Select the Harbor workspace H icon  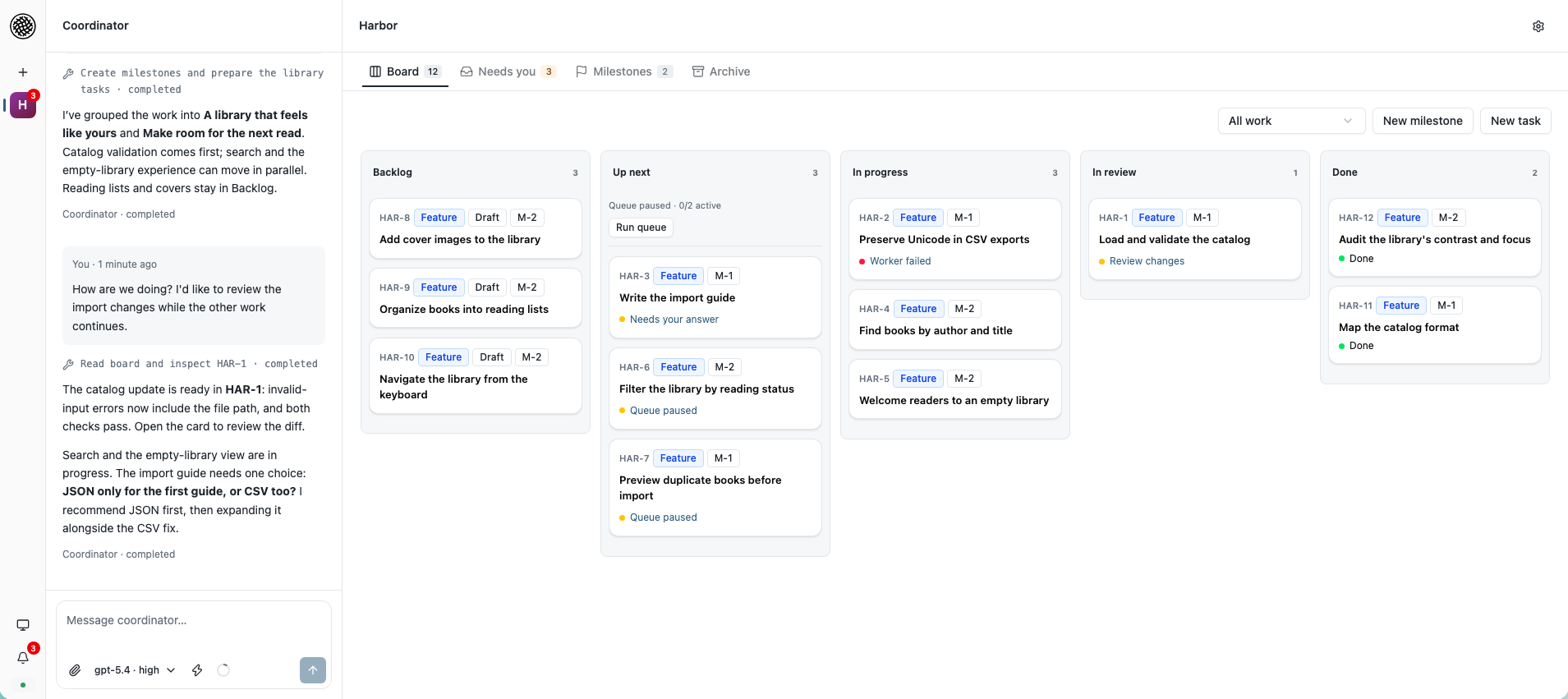point(23,105)
